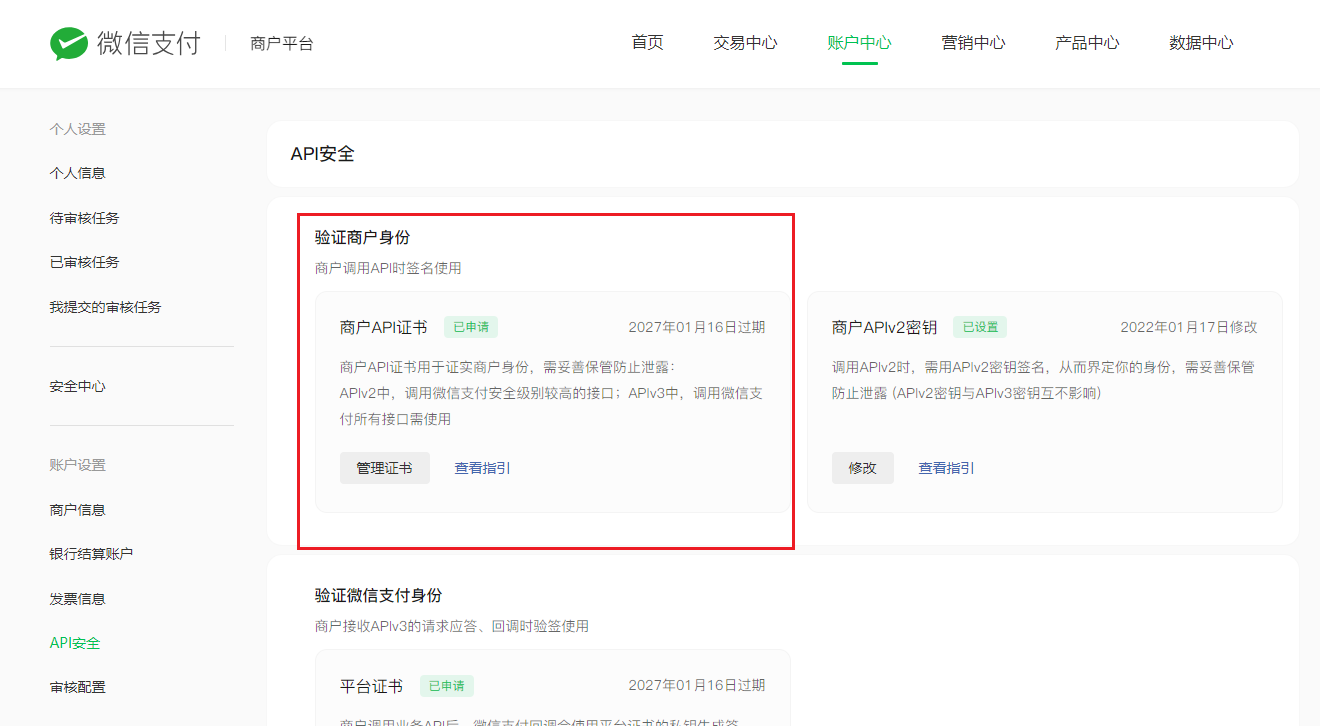
Task: Click the WeChat Pay logo icon
Action: point(69,43)
